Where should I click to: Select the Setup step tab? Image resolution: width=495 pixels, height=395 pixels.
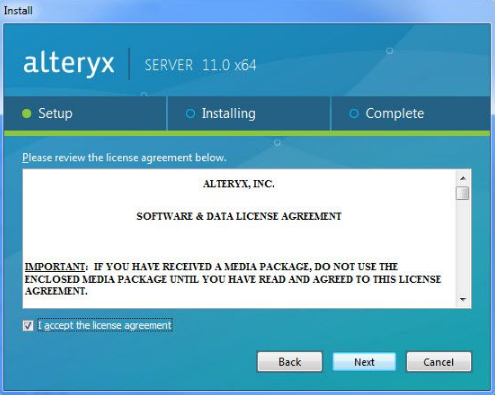(85, 114)
